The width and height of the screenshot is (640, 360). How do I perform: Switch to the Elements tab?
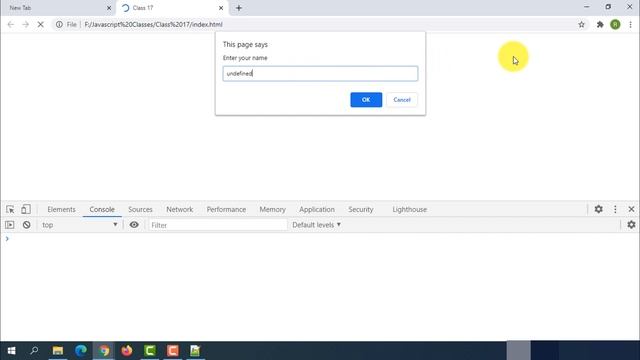61,209
